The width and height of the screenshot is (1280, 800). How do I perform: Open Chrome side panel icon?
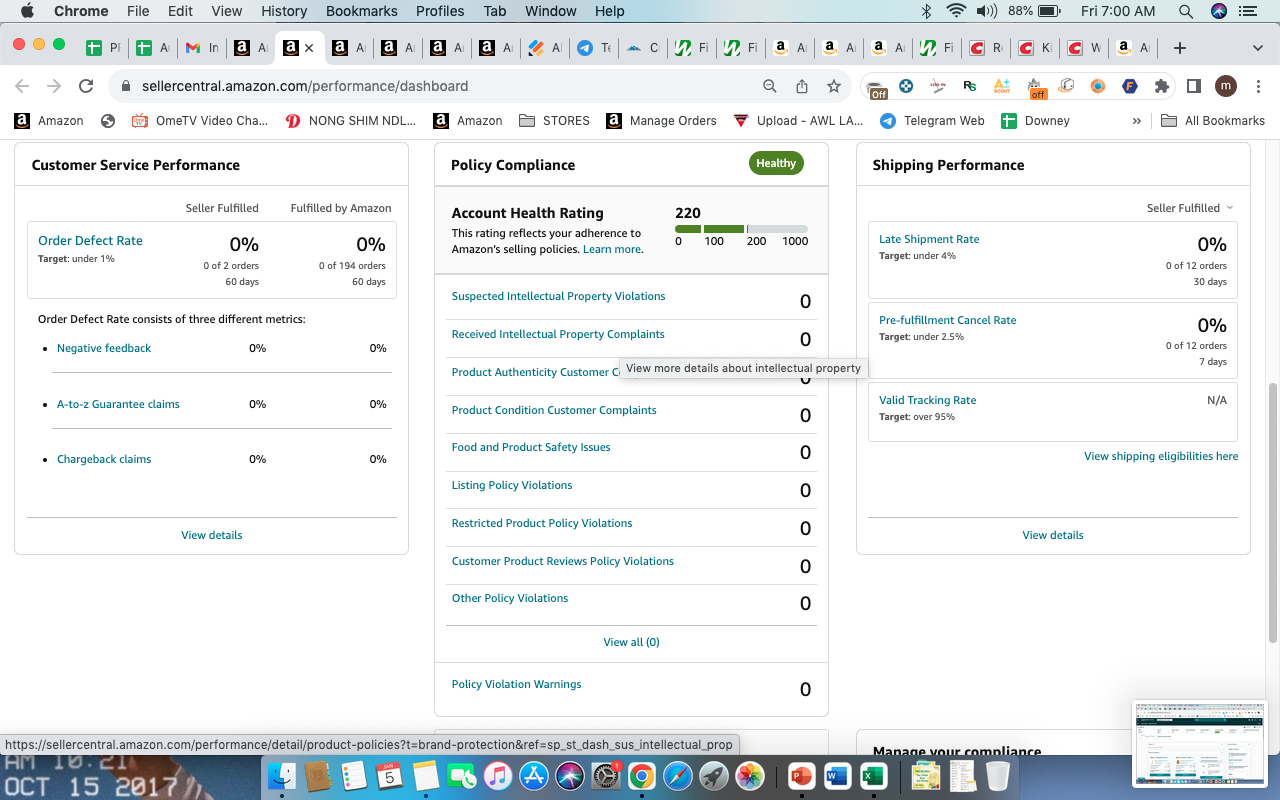pos(1193,86)
